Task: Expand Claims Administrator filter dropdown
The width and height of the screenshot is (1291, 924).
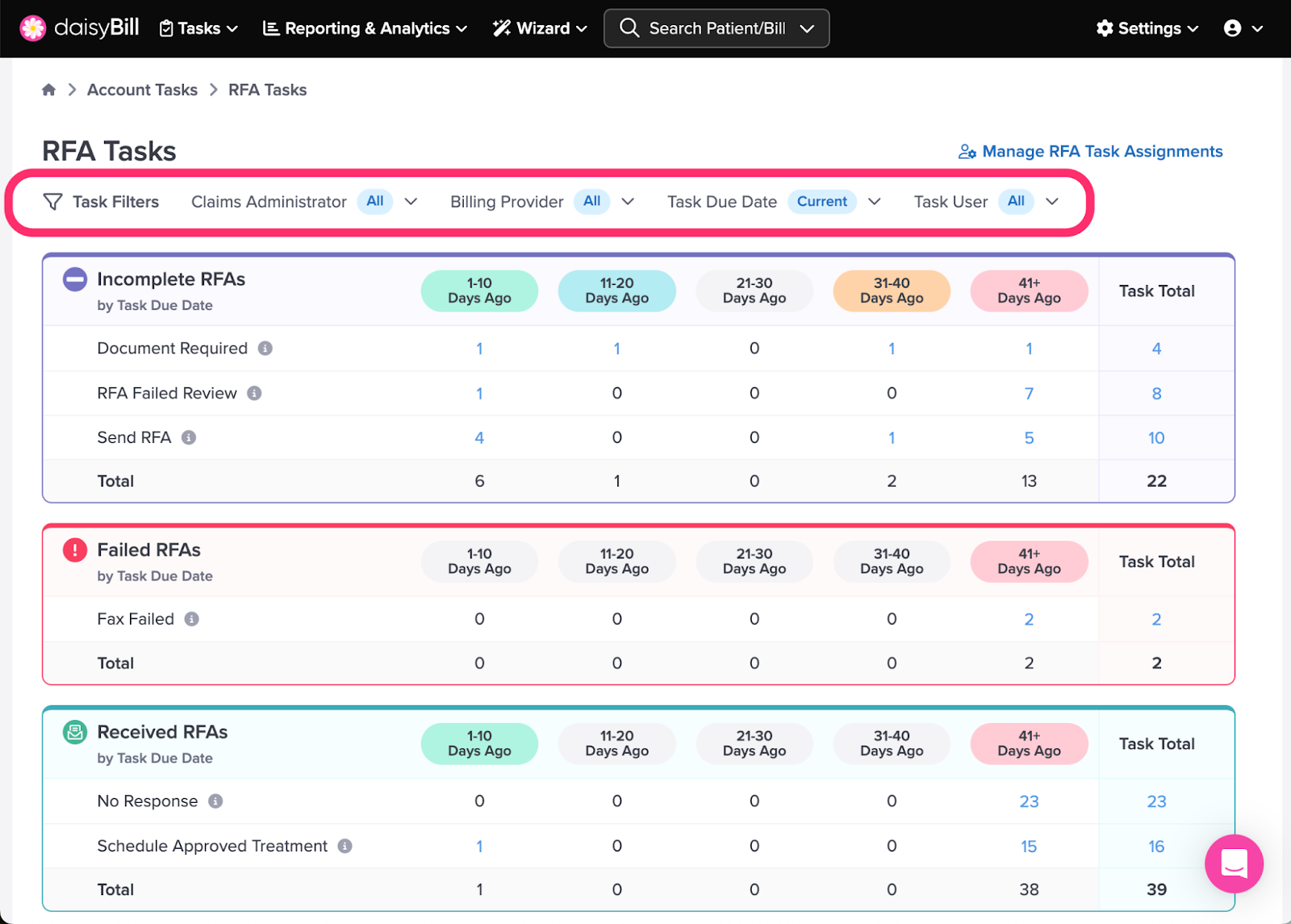Action: pyautogui.click(x=411, y=202)
